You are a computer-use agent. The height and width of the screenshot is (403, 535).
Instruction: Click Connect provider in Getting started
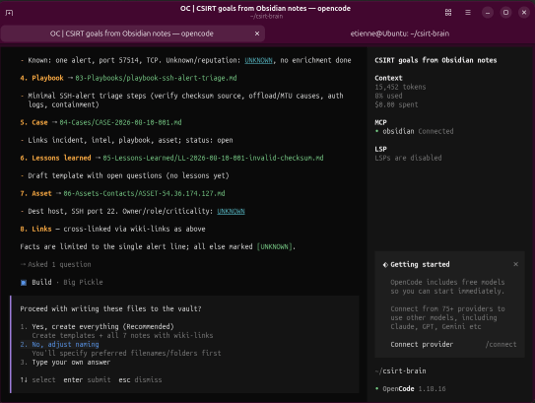click(422, 344)
